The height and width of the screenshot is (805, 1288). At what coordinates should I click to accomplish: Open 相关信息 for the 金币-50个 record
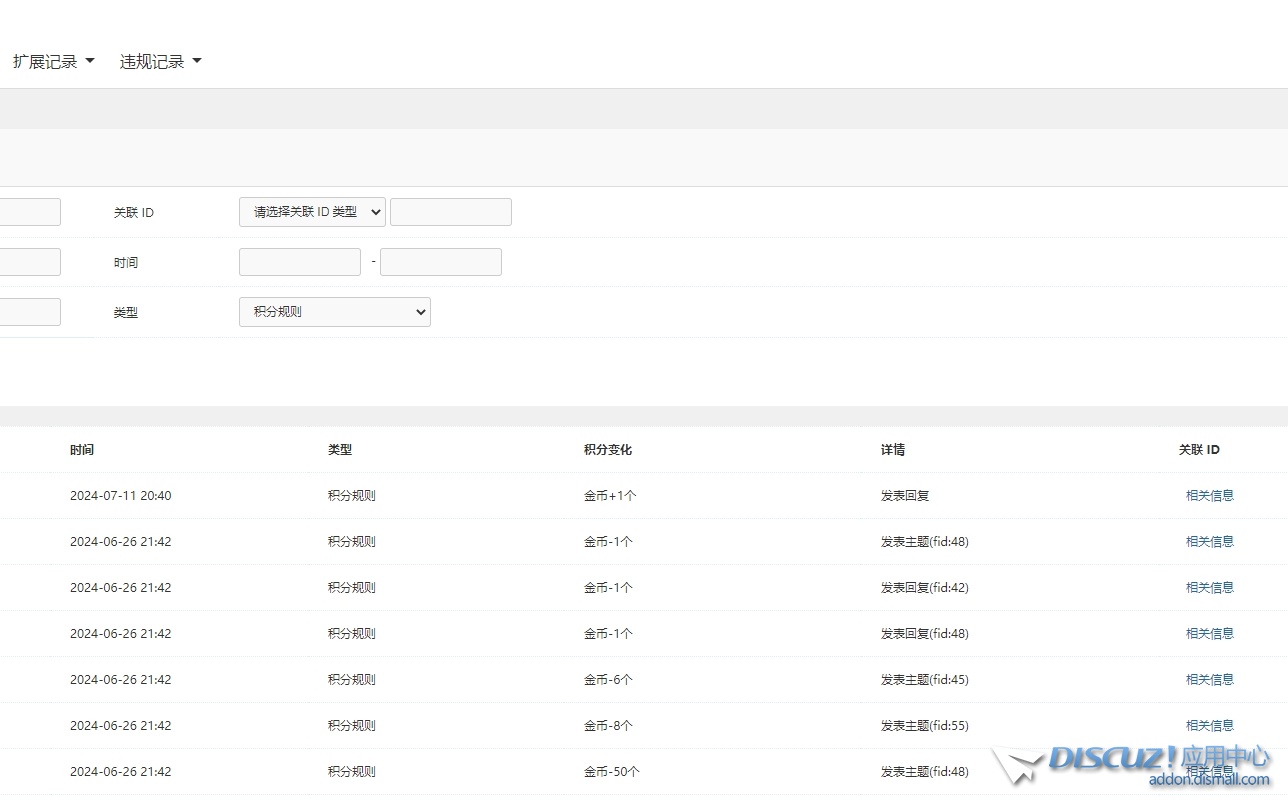1209,771
